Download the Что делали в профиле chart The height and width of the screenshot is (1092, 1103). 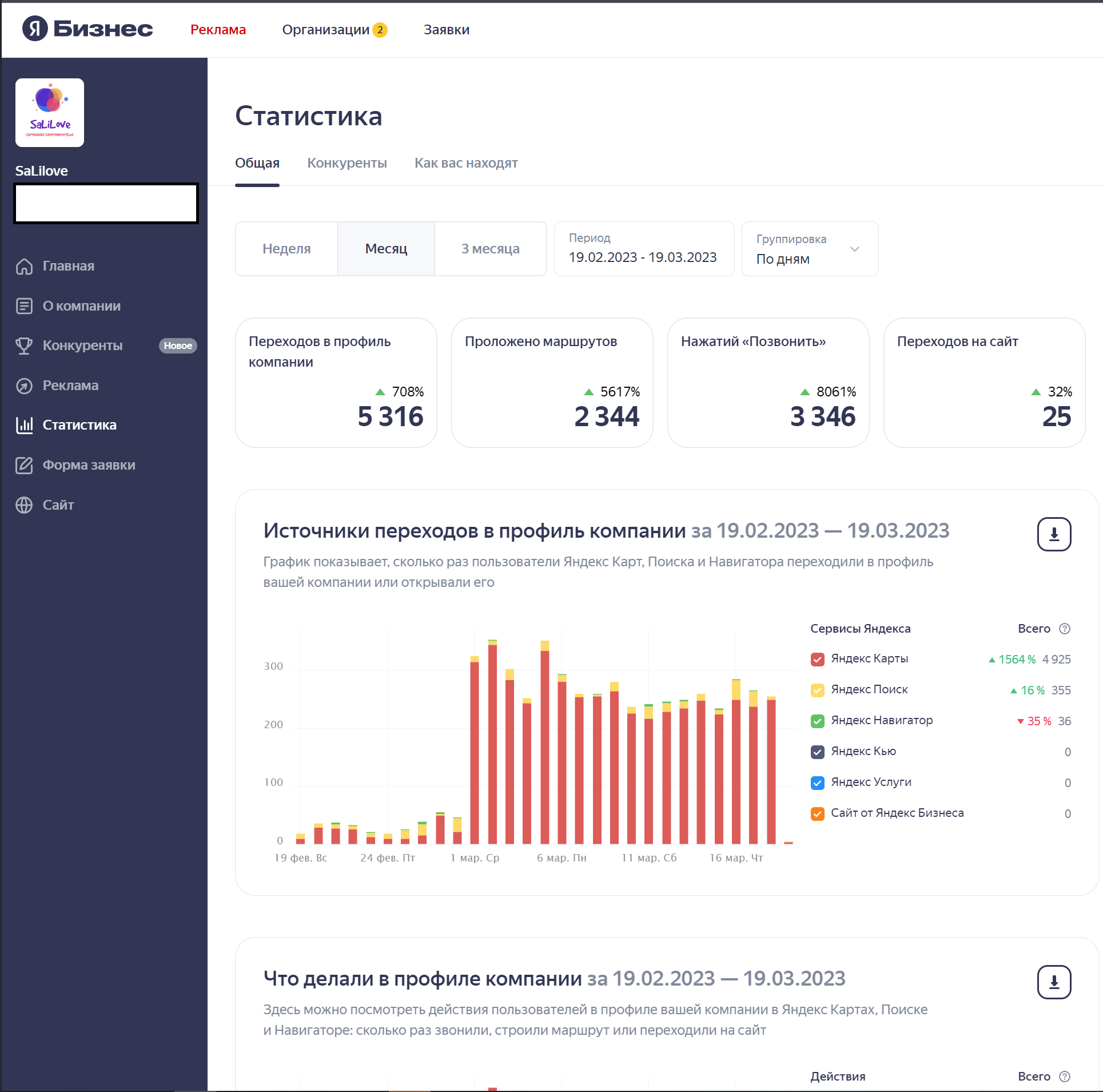1053,982
